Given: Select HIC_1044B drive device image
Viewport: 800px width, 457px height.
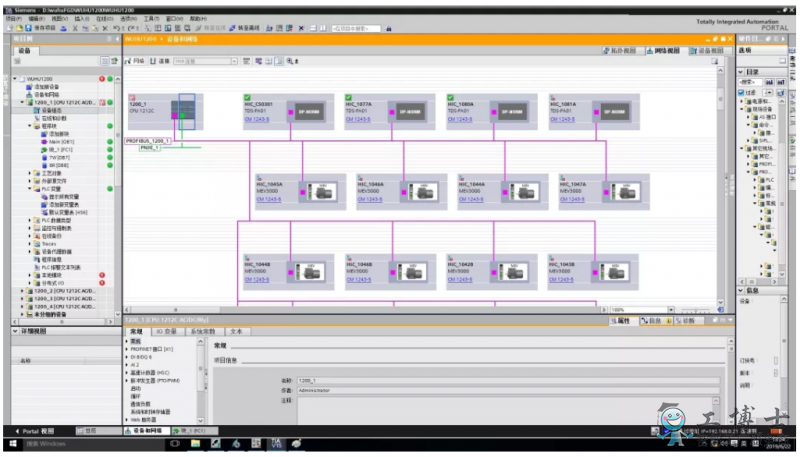Looking at the screenshot, I should [309, 272].
